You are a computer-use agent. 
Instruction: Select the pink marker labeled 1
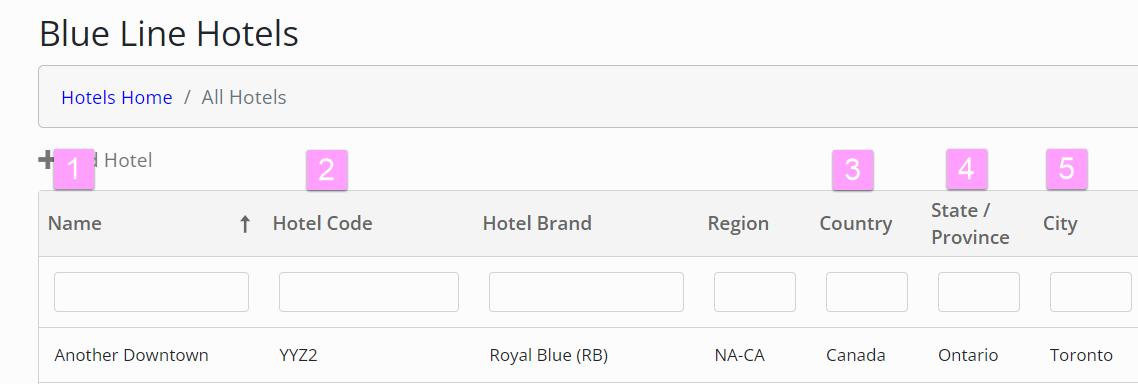(x=74, y=169)
